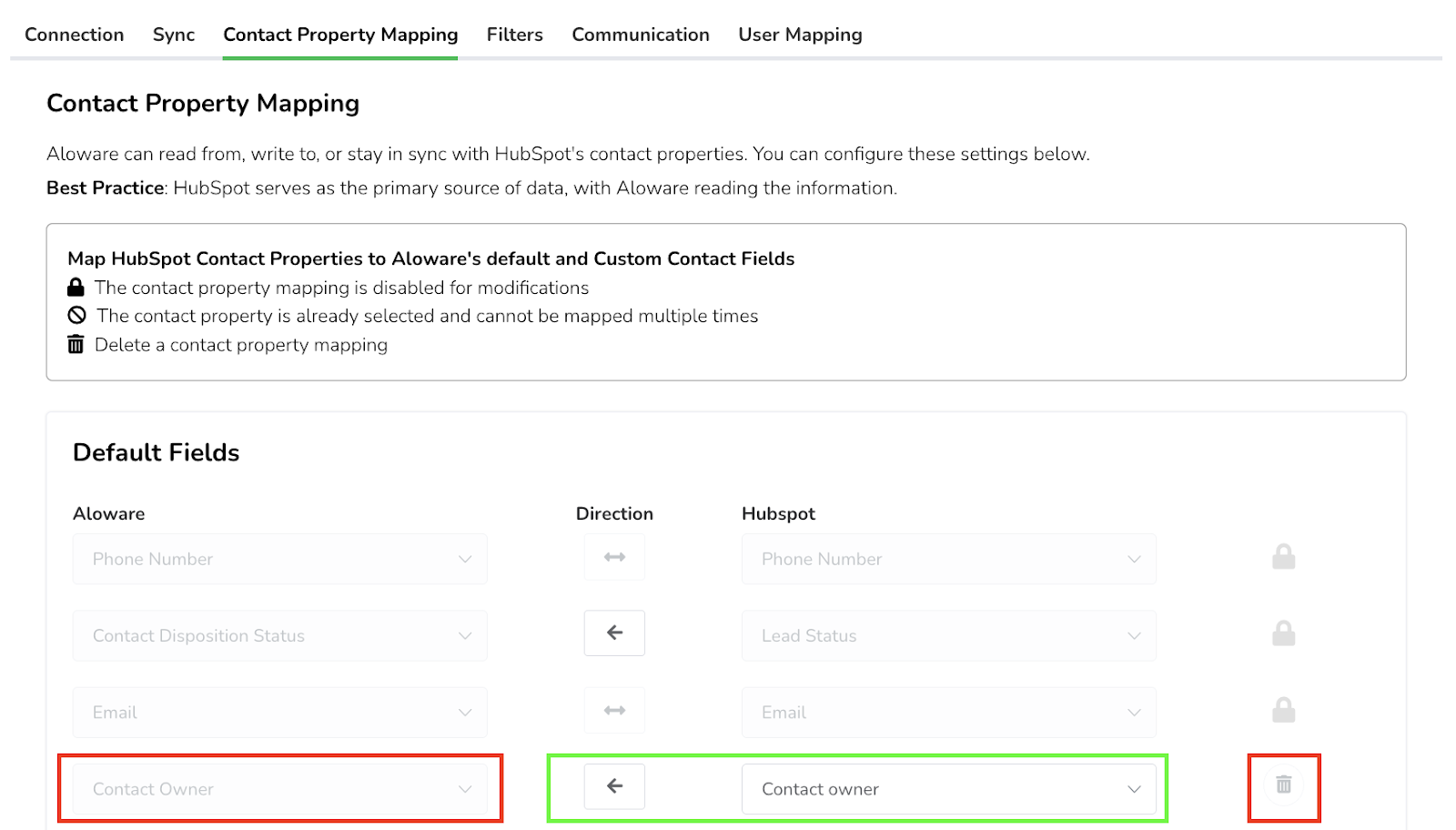1456x830 pixels.
Task: Open the Aloware Phone Number dropdown
Action: click(x=280, y=559)
